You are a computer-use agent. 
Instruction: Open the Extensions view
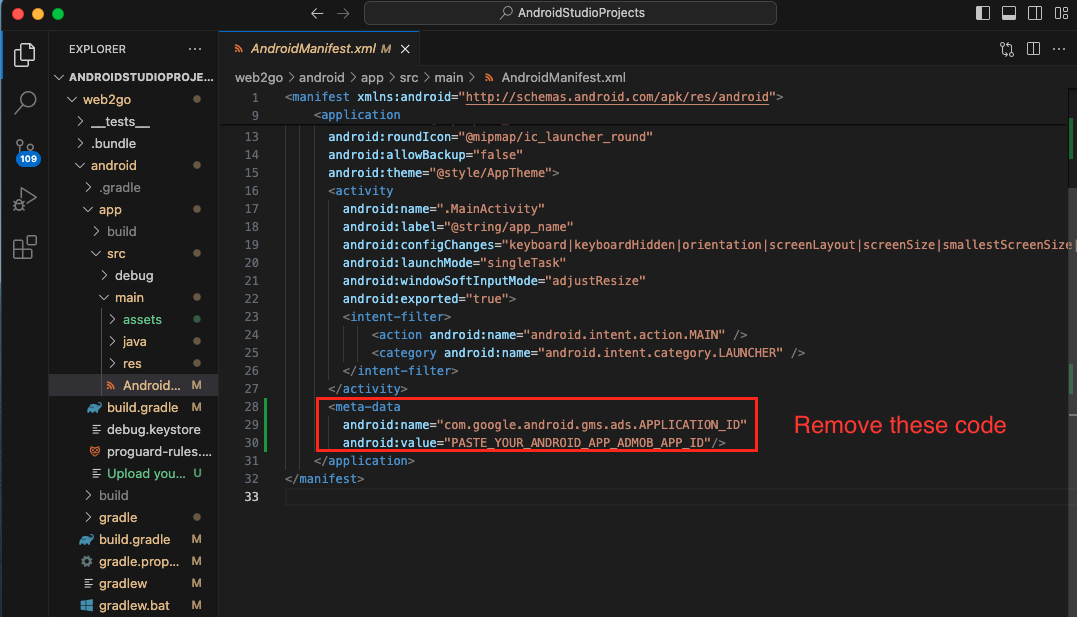[x=25, y=247]
